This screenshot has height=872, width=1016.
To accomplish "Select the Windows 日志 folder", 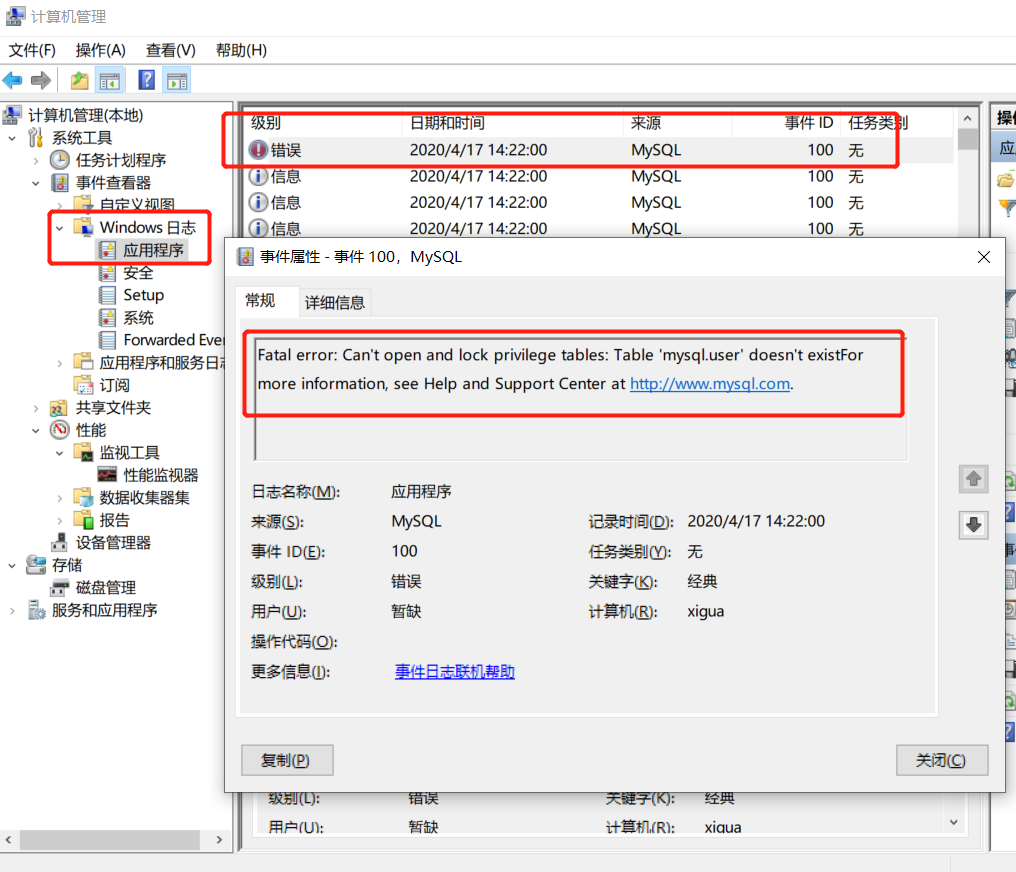I will click(148, 227).
